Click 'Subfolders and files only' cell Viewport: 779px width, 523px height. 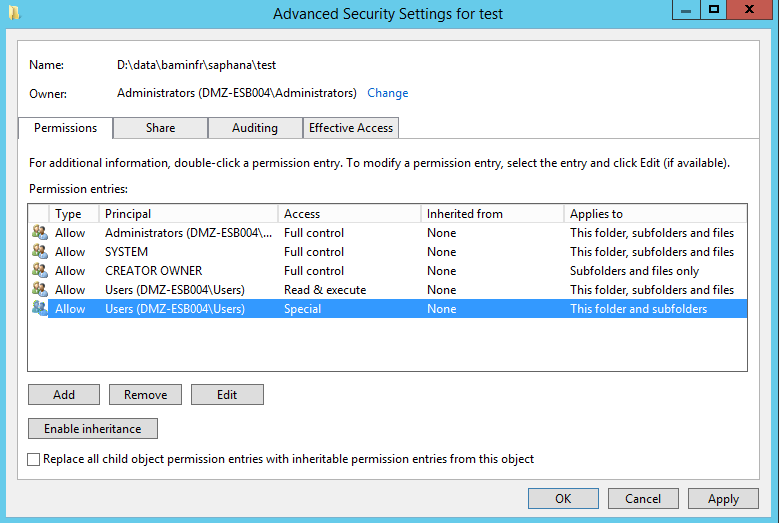pos(634,271)
